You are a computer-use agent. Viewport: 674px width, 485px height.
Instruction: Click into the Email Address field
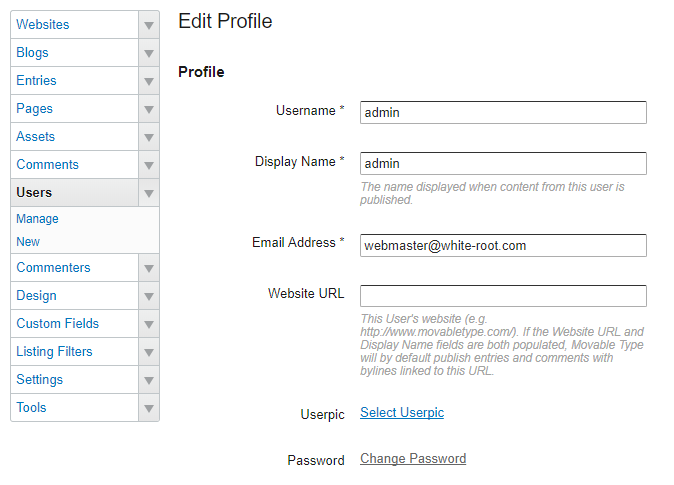(x=503, y=245)
